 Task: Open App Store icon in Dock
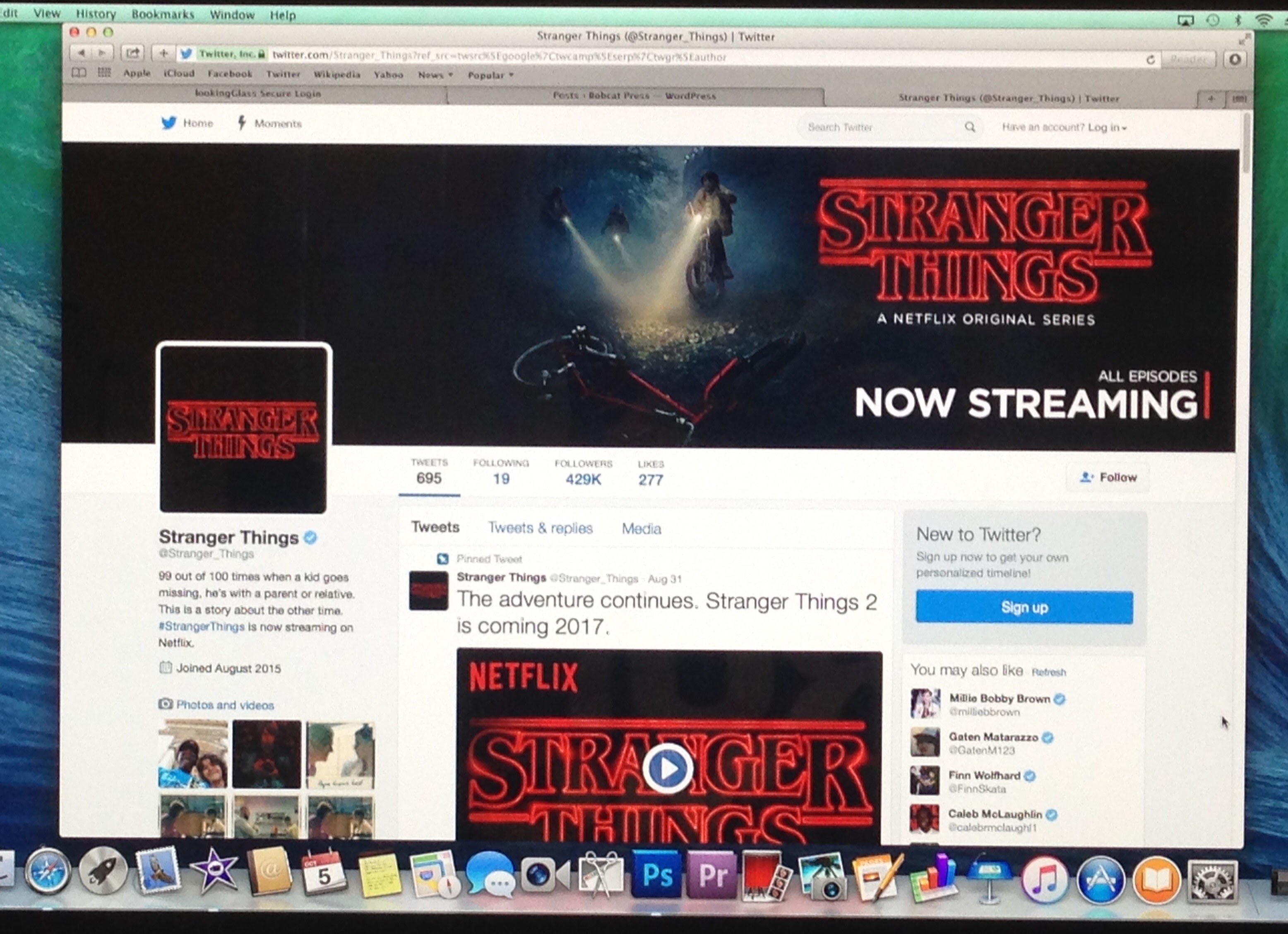[1100, 879]
